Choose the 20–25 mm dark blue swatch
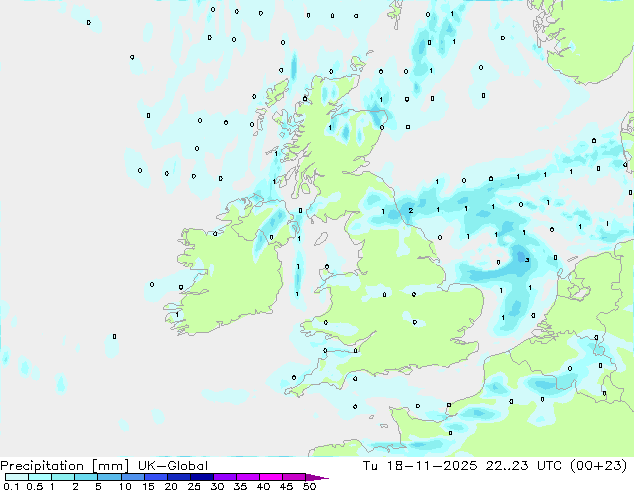 [179, 477]
